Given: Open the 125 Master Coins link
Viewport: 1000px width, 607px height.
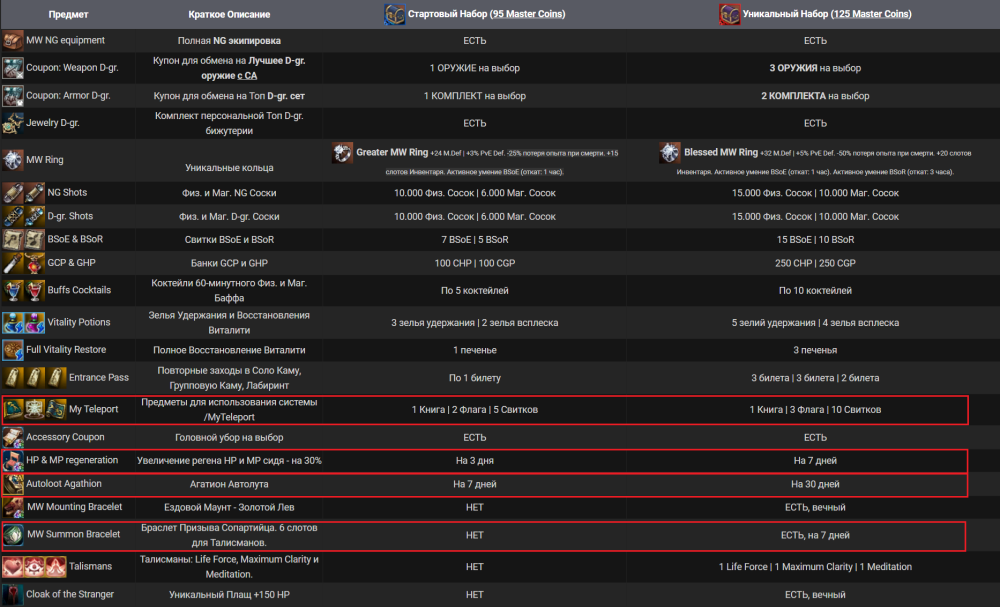Looking at the screenshot, I should point(870,15).
